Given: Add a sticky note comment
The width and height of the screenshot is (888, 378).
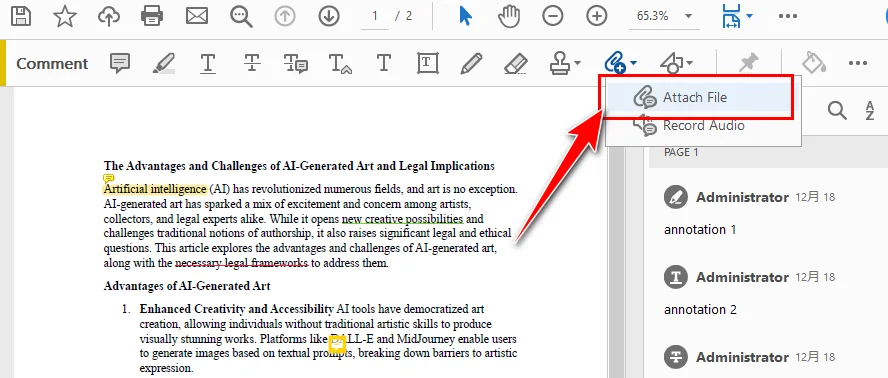Looking at the screenshot, I should pyautogui.click(x=119, y=63).
